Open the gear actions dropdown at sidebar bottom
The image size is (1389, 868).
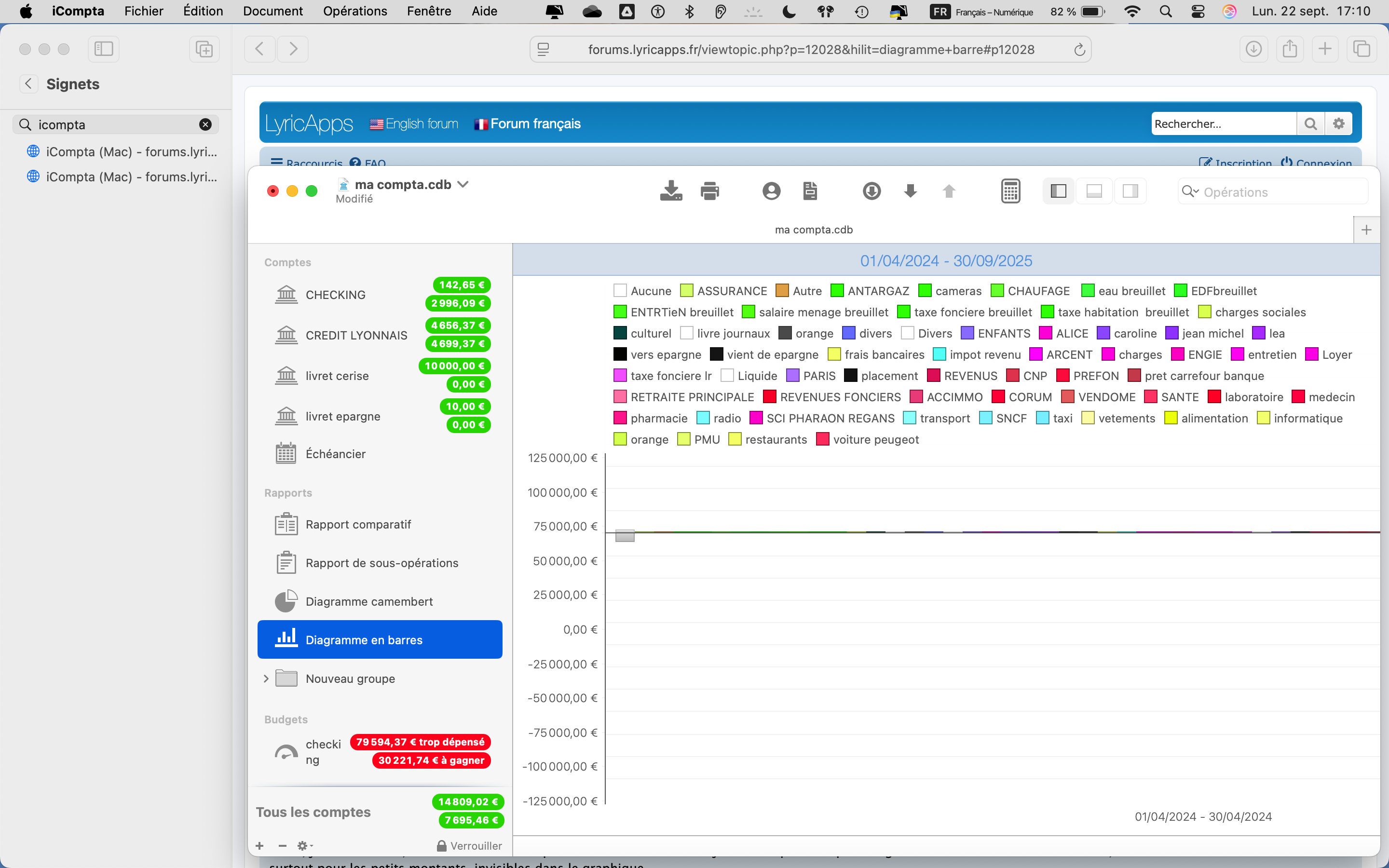[x=305, y=846]
